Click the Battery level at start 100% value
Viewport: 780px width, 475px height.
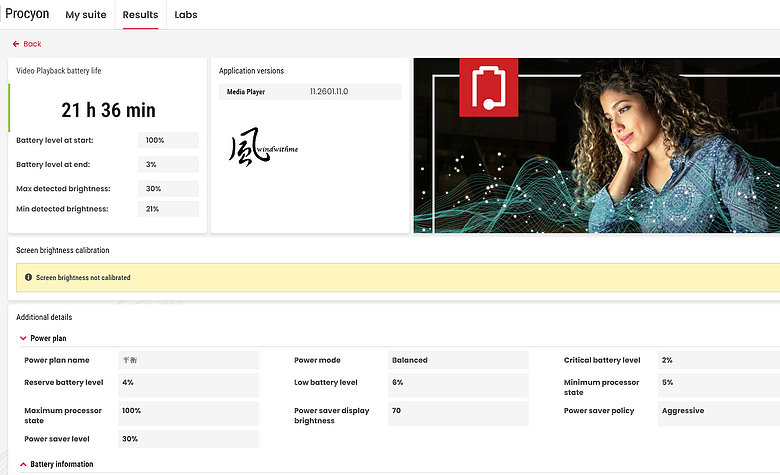point(168,140)
